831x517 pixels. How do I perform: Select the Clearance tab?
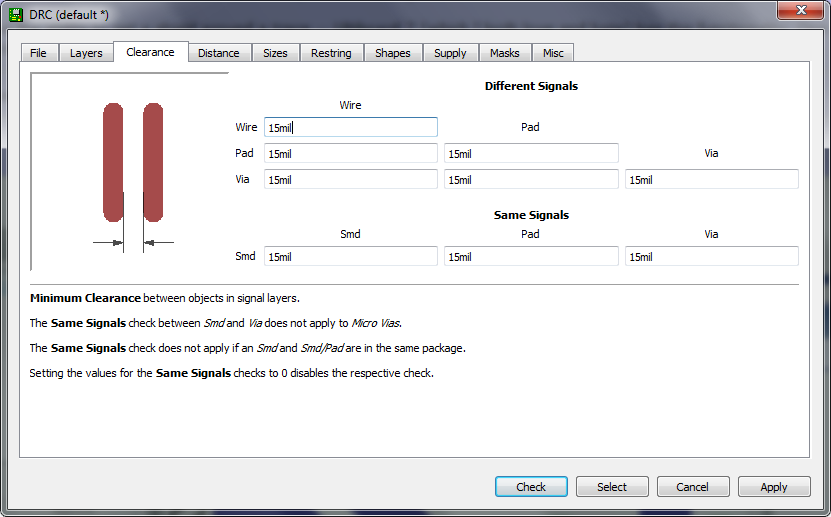151,52
